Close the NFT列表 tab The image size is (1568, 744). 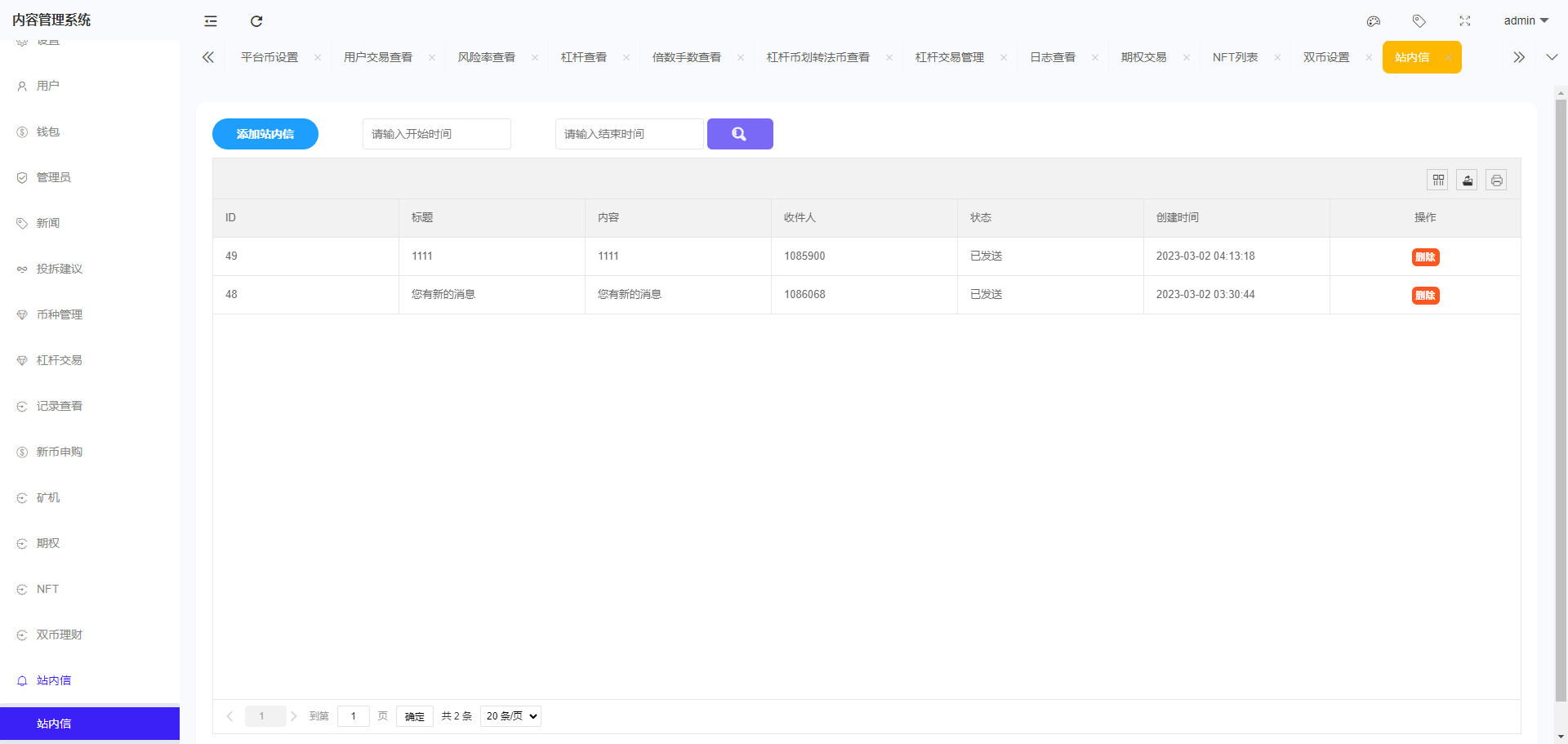1277,57
